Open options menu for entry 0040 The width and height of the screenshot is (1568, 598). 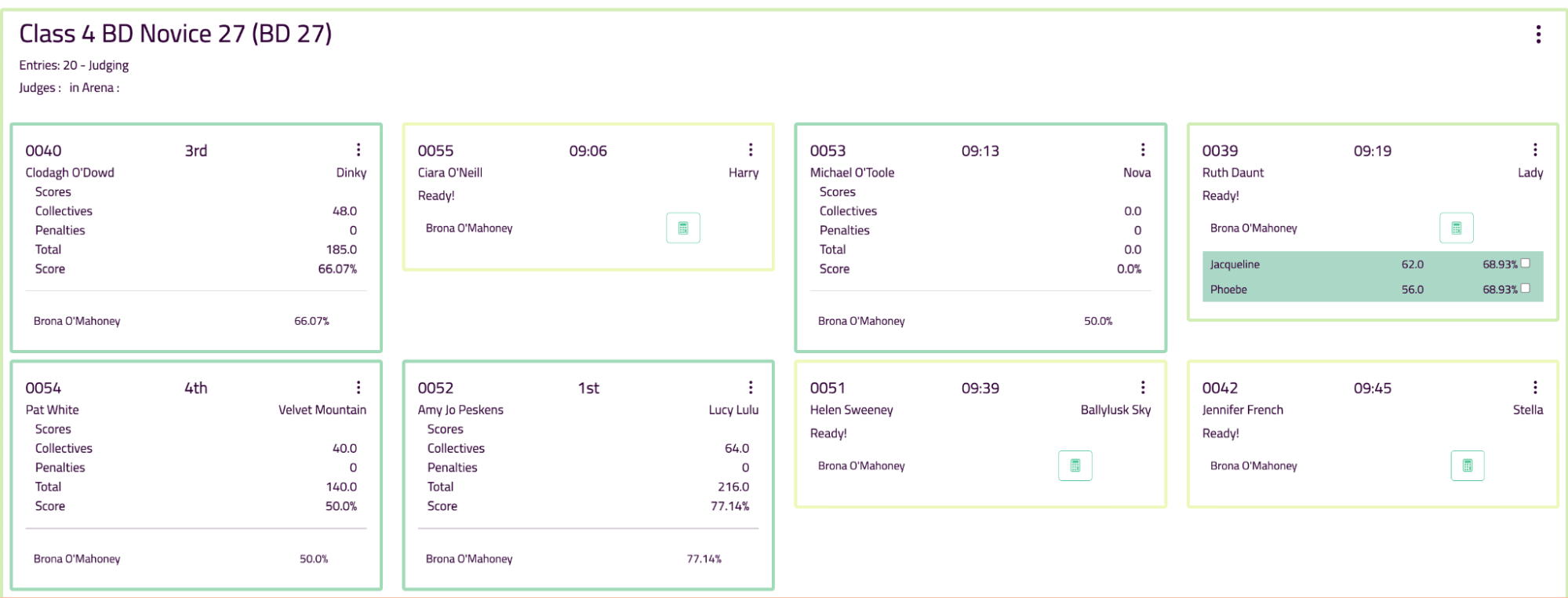[x=358, y=150]
